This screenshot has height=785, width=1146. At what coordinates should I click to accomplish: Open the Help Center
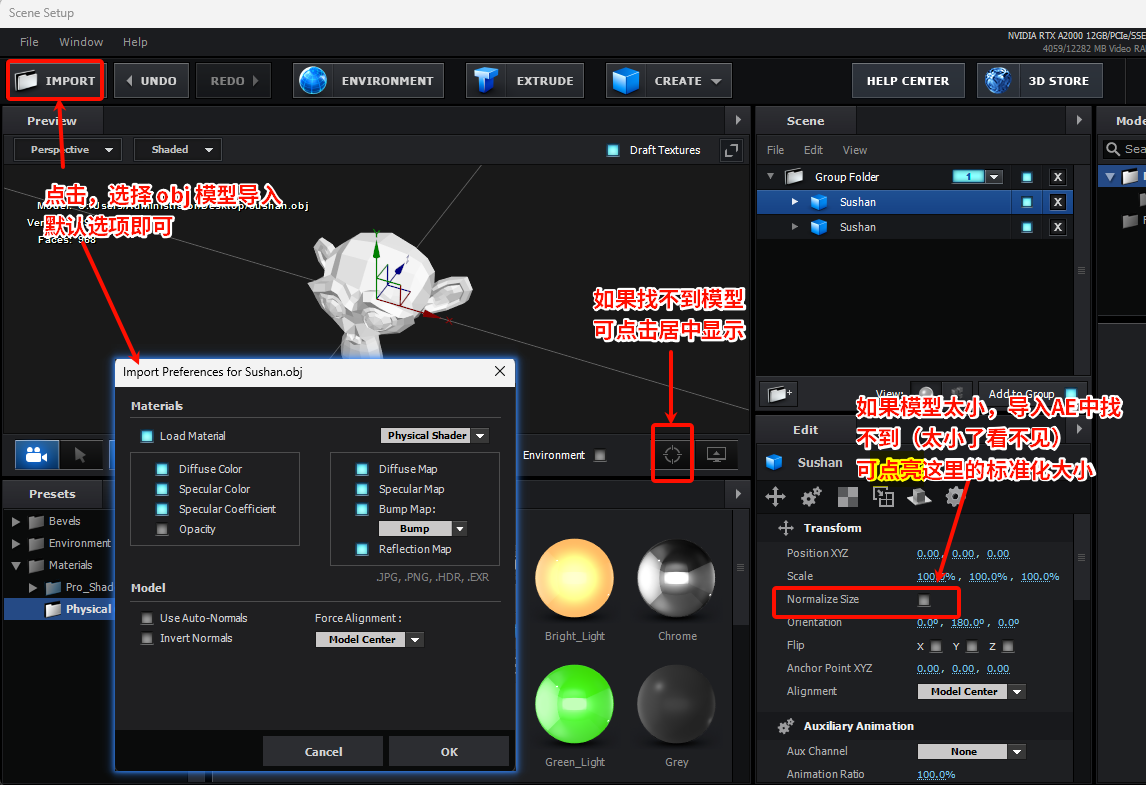pos(908,80)
